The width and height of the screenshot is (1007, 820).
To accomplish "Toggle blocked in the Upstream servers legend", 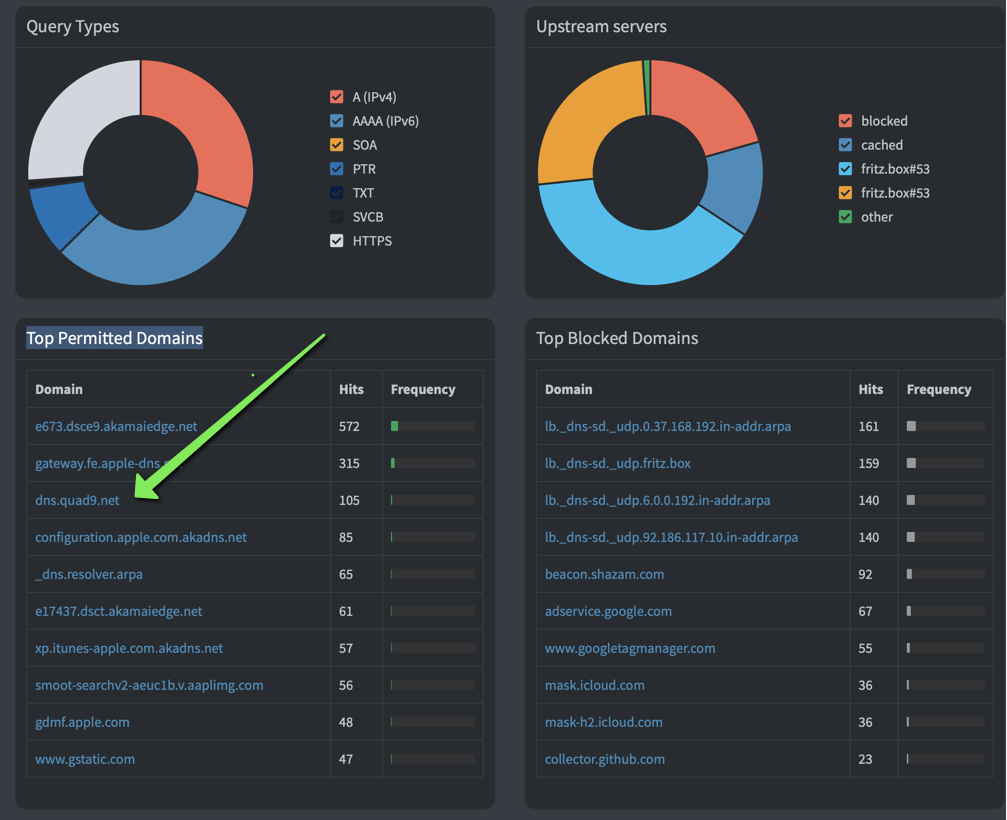I will [845, 120].
